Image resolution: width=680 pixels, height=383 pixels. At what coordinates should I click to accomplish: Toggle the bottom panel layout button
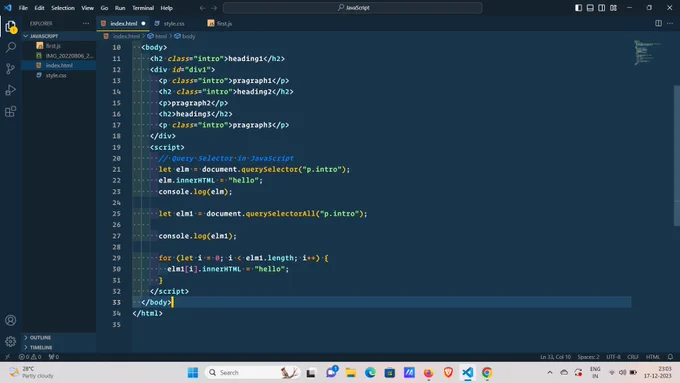pos(590,8)
